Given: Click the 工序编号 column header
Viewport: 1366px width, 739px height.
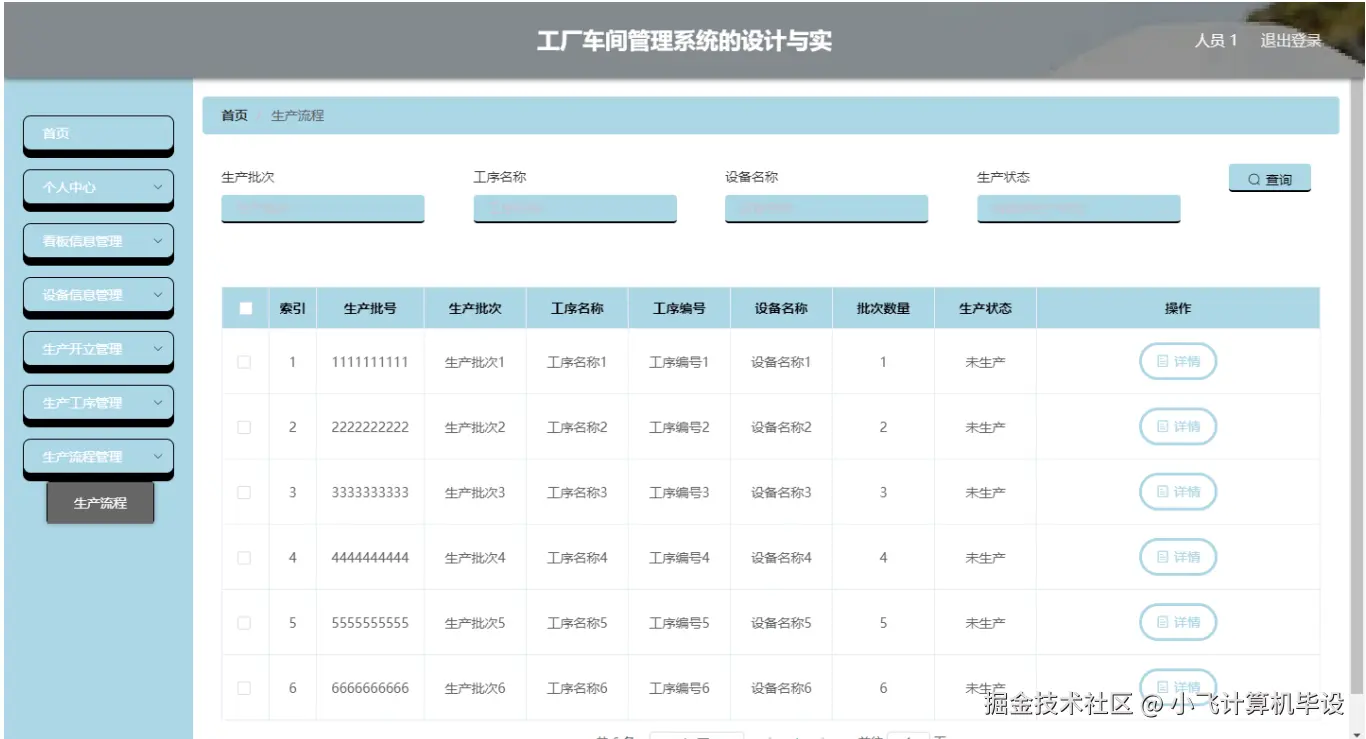Looking at the screenshot, I should click(679, 308).
